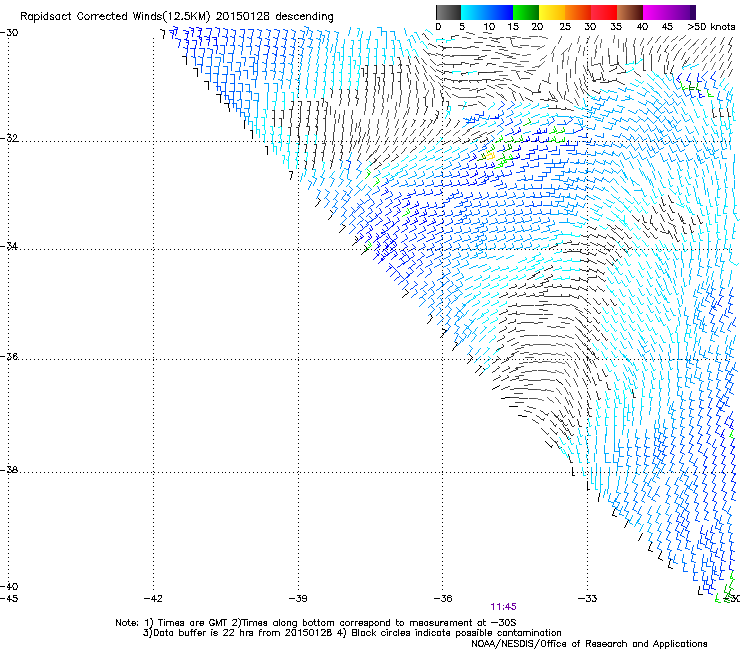Image resolution: width=740 pixels, height=650 pixels.
Task: Click the -32 latitude axis label
Action: (x=9, y=138)
